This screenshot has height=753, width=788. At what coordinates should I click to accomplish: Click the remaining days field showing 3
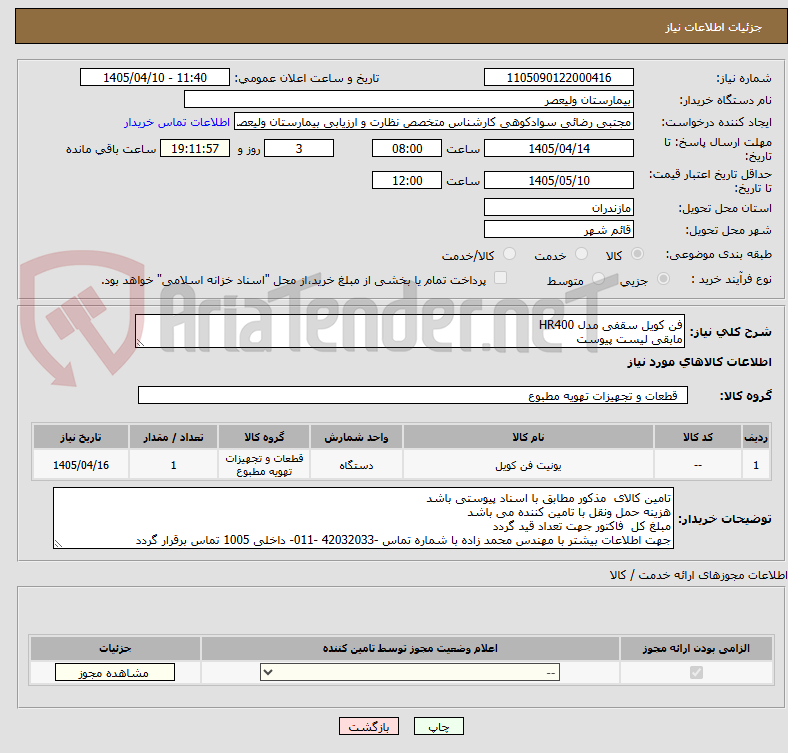299,148
